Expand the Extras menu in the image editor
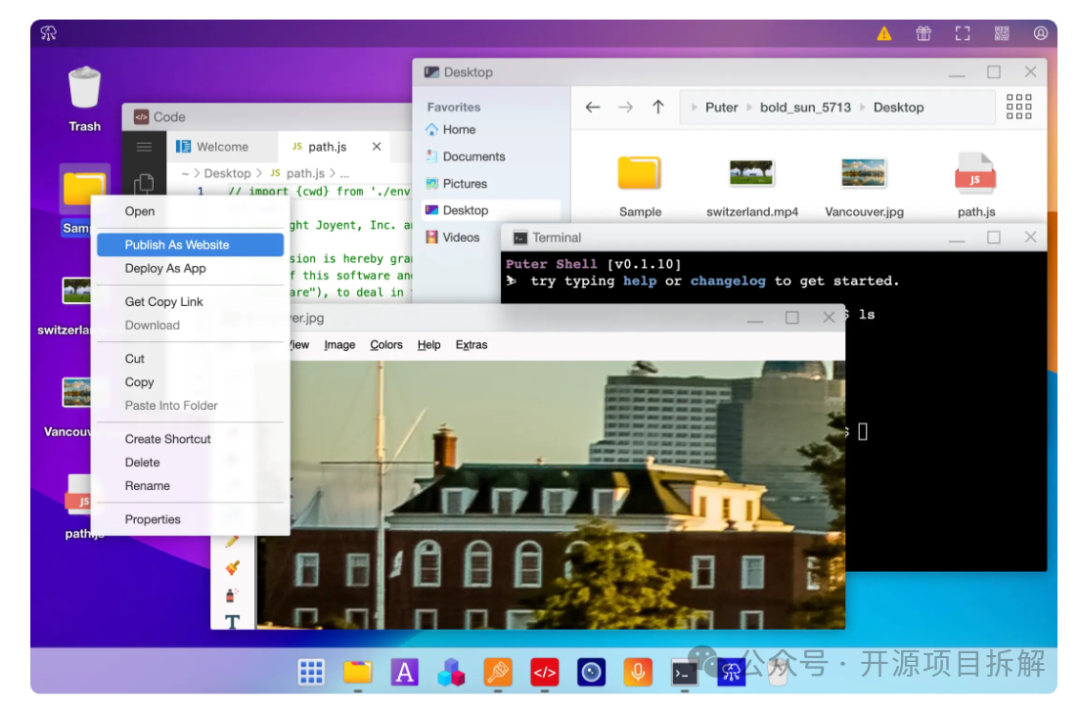1080x706 pixels. click(471, 345)
